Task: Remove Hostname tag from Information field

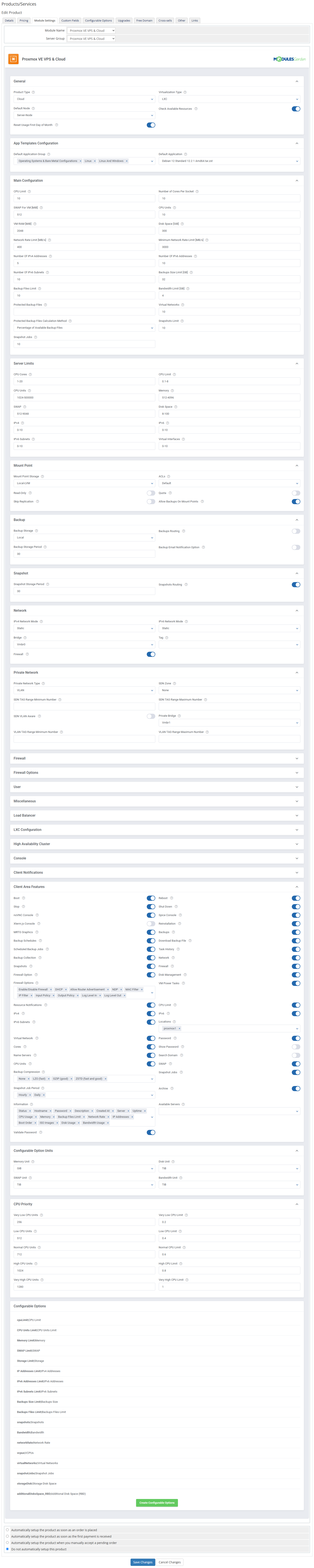Action: pos(51,1111)
